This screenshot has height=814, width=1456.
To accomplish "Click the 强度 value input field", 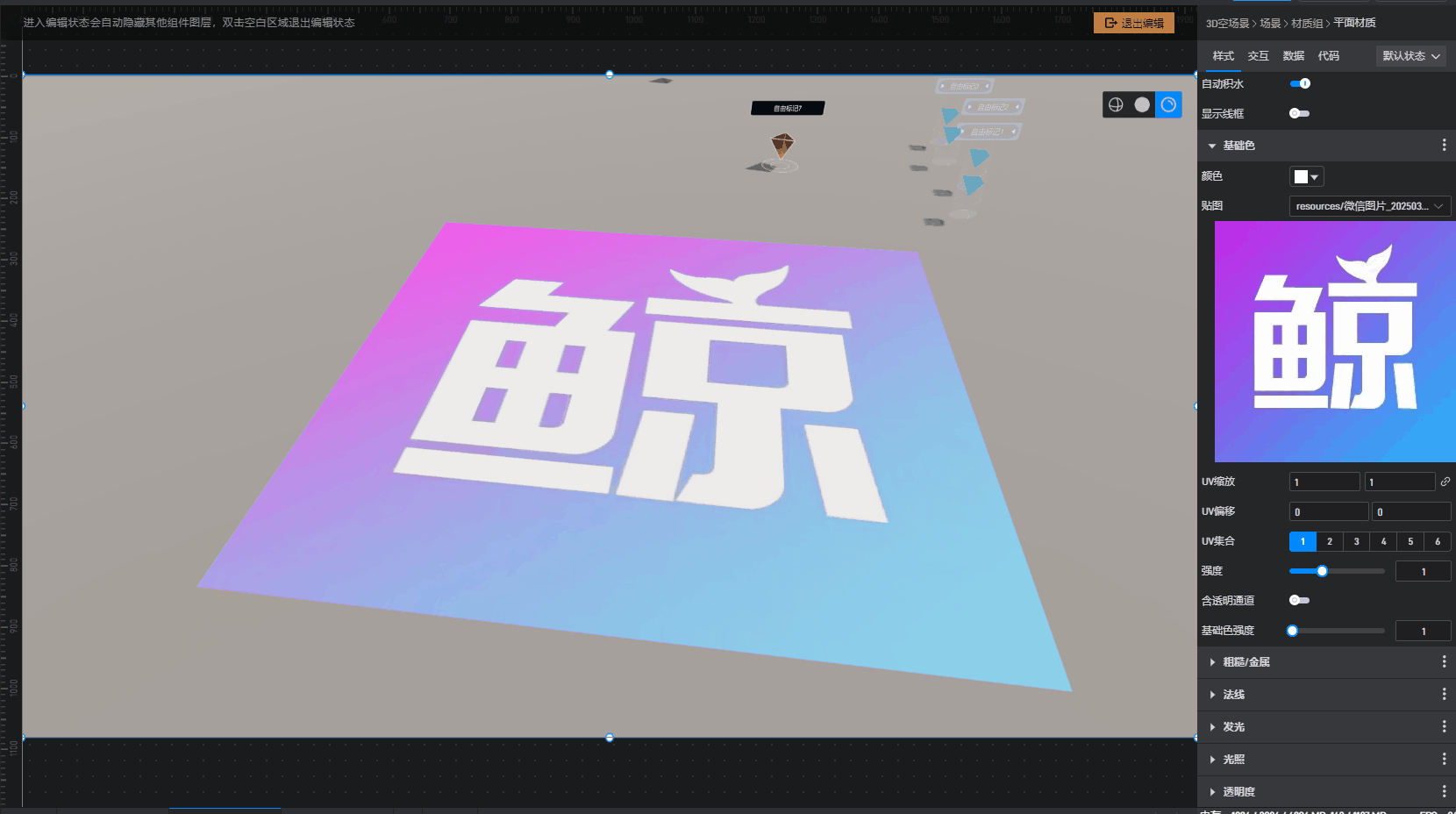I will coord(1424,571).
